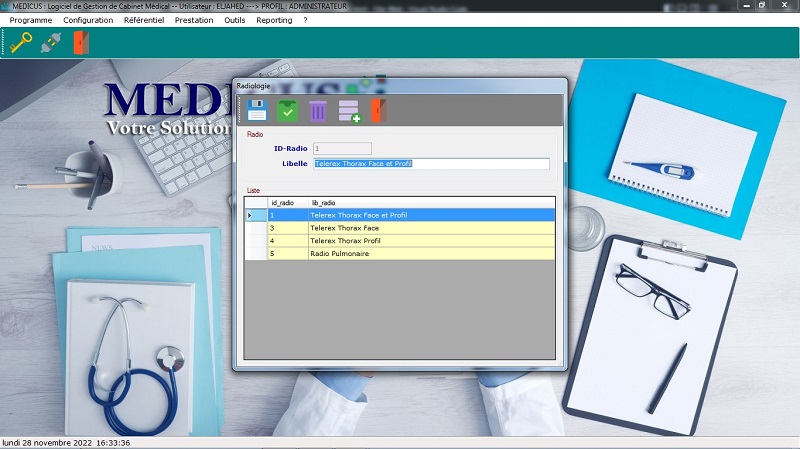Close the MEDICUS application window
Viewport: 800px width, 449px height.
(784, 5)
